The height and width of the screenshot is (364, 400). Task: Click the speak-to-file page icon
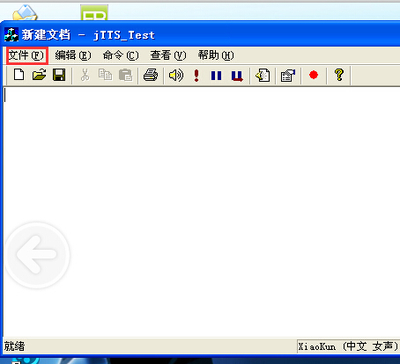pyautogui.click(x=263, y=75)
